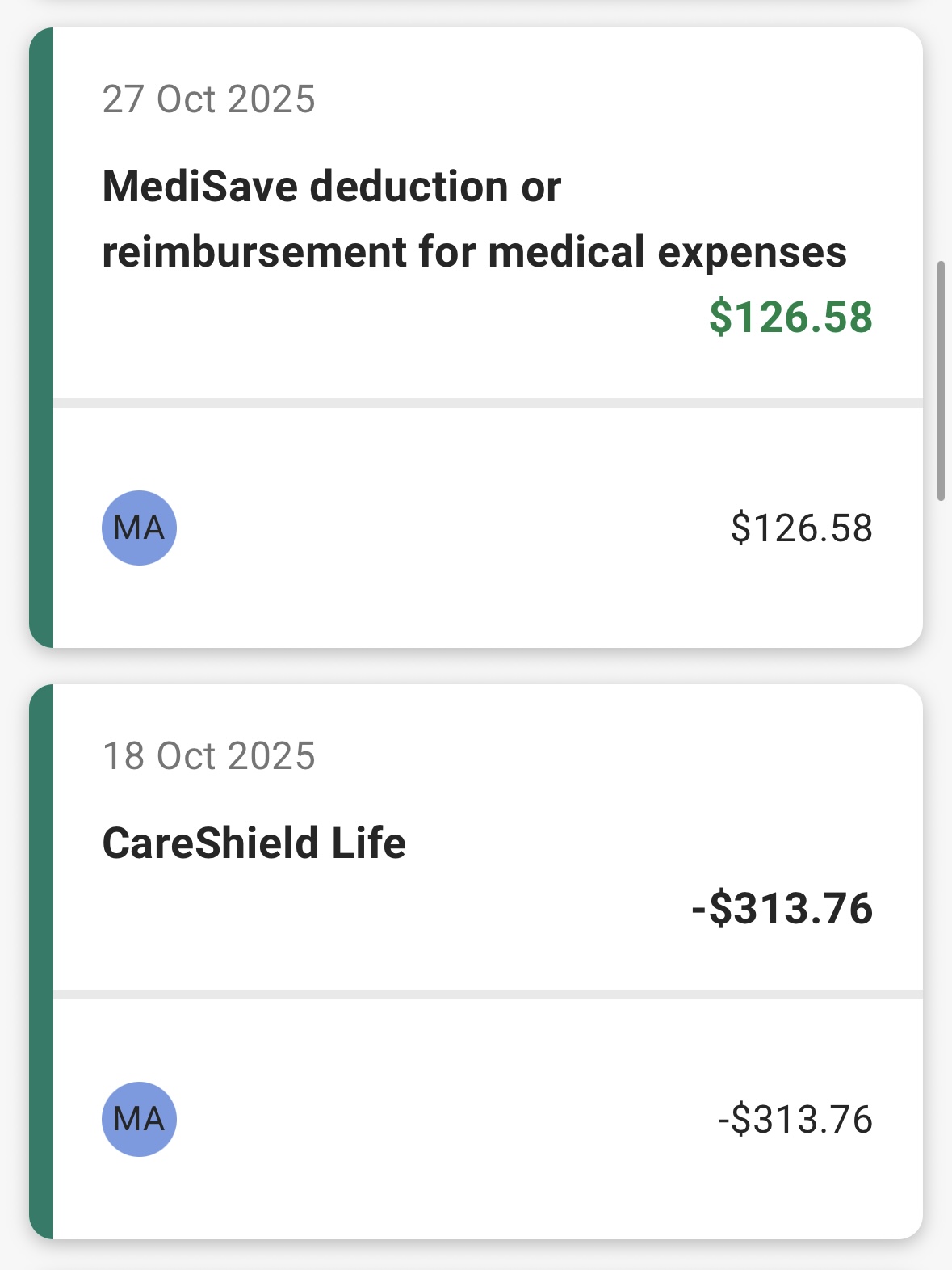Click the green $126.58 total amount
The image size is (952, 1270).
point(791,317)
